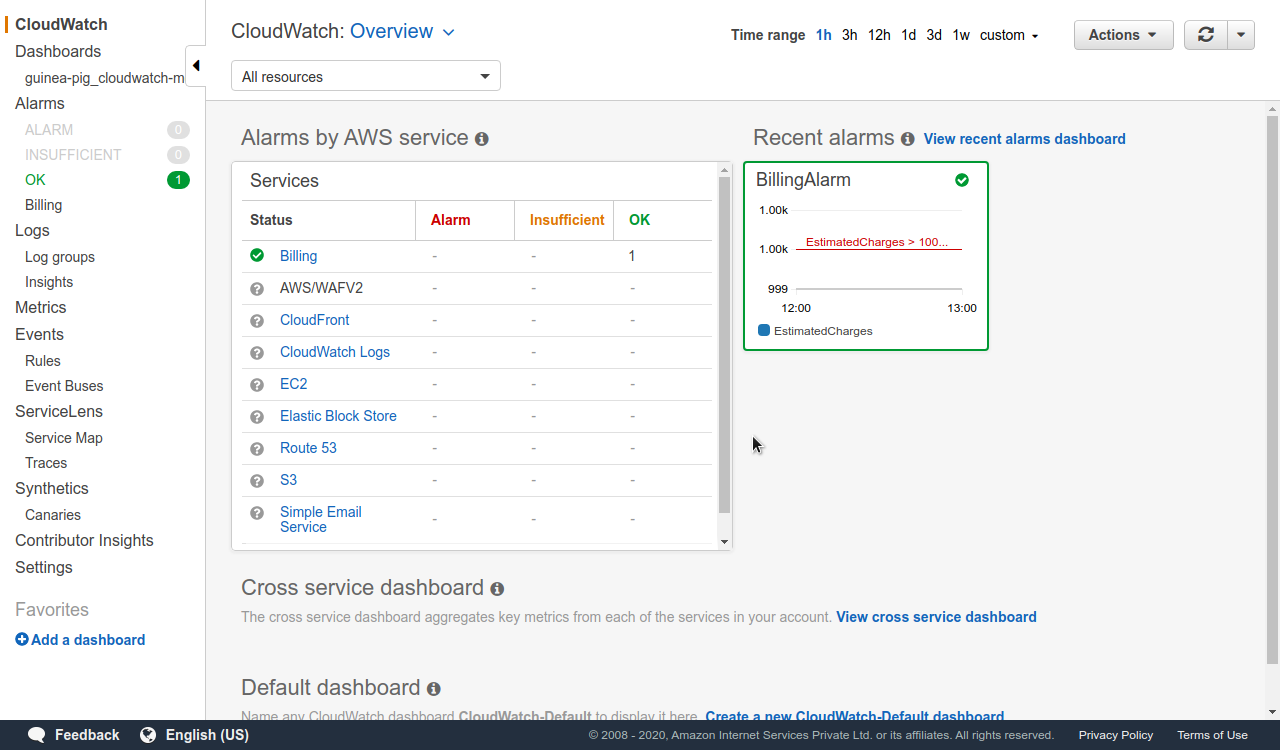Collapse the navigation sidebar arrow

[196, 66]
